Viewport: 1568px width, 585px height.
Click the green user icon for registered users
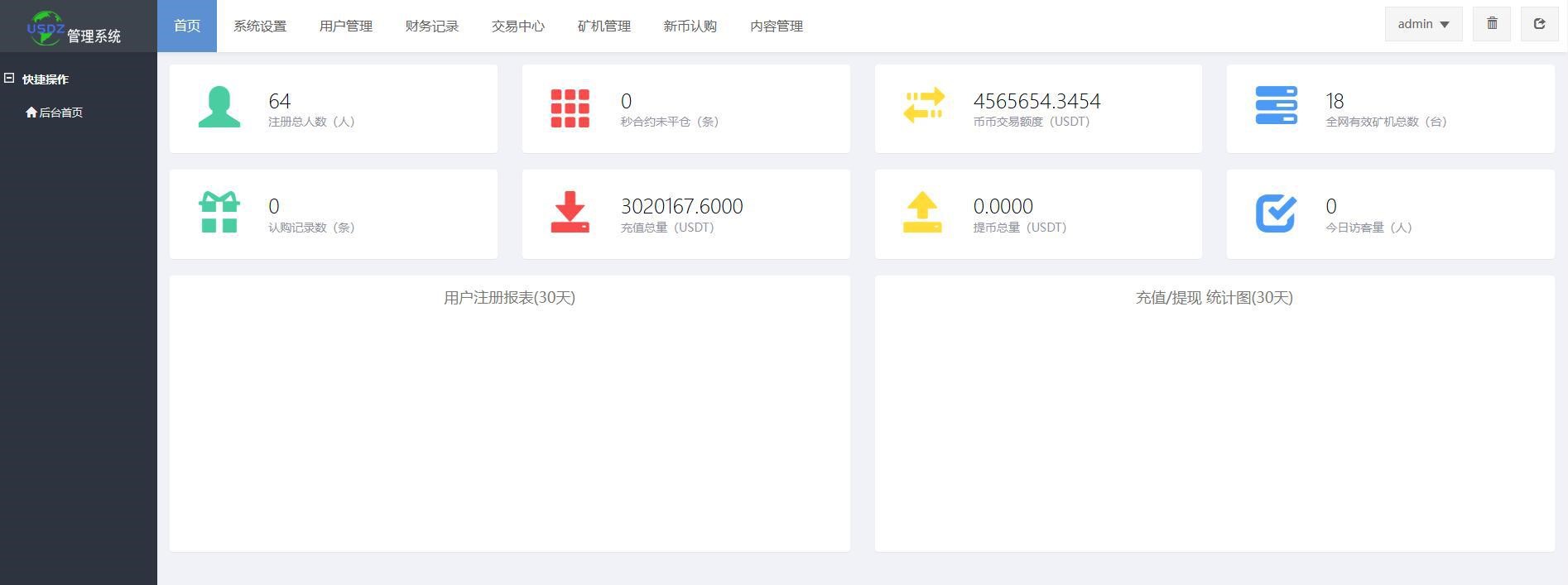click(x=219, y=108)
